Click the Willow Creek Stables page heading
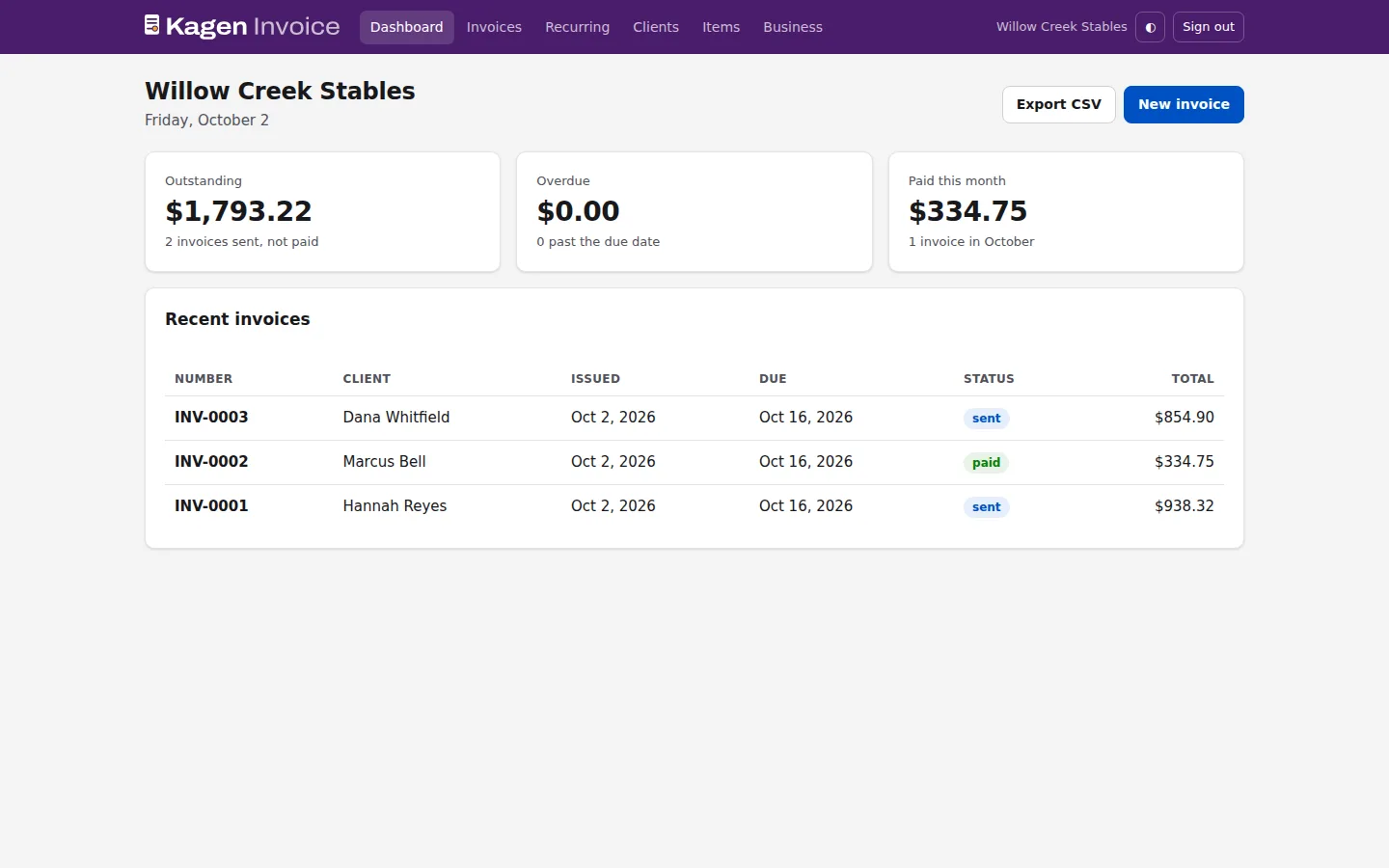Image resolution: width=1389 pixels, height=868 pixels. (x=280, y=91)
